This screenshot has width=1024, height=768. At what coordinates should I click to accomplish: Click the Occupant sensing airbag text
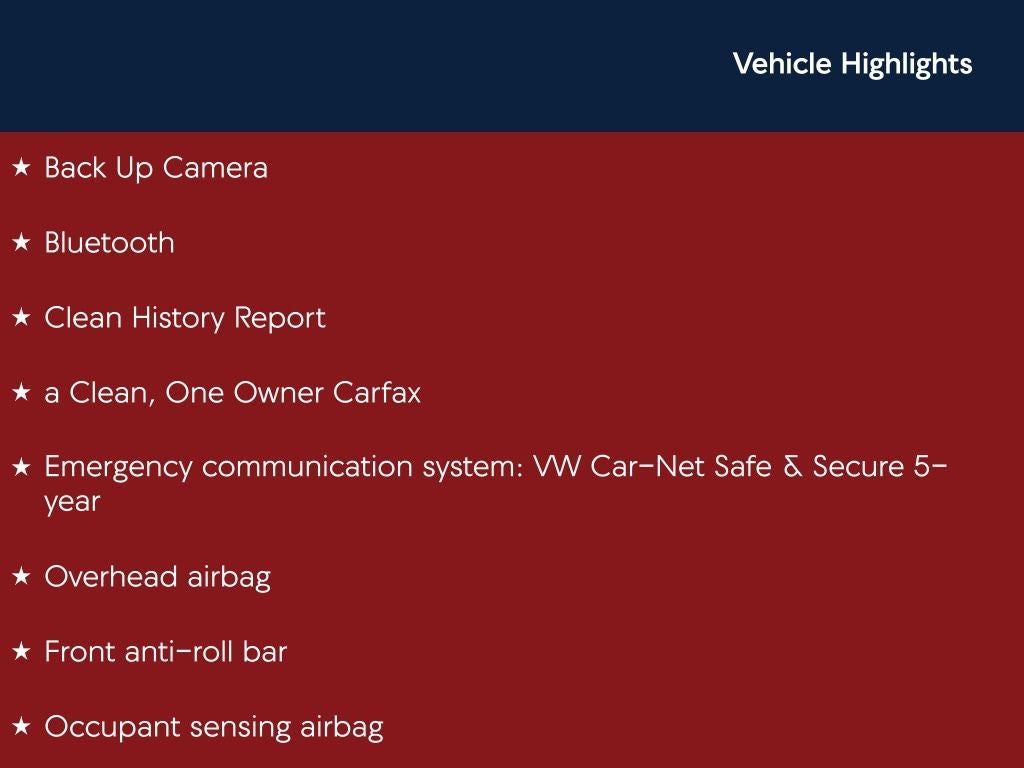click(x=213, y=727)
